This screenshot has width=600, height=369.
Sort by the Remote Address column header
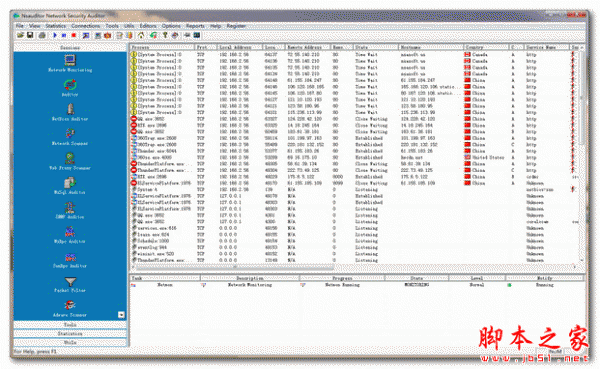tap(308, 47)
